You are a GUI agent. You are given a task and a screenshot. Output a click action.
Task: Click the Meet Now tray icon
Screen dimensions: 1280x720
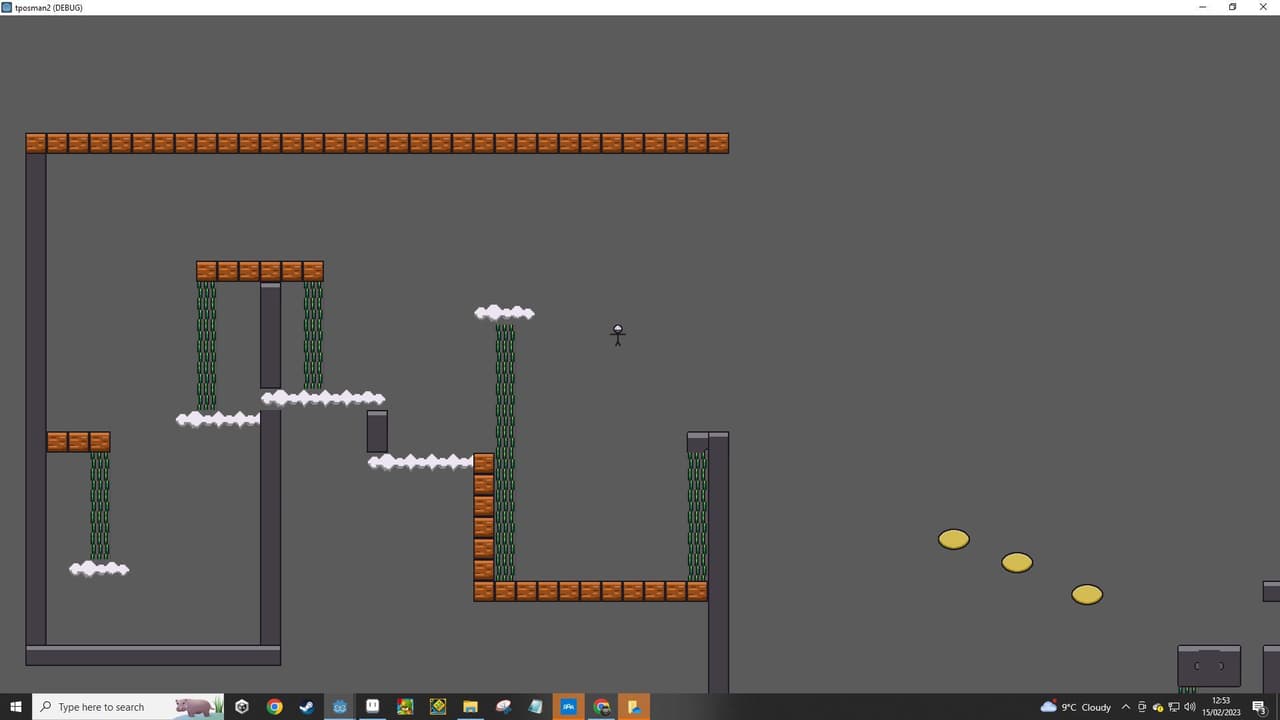tap(1142, 707)
